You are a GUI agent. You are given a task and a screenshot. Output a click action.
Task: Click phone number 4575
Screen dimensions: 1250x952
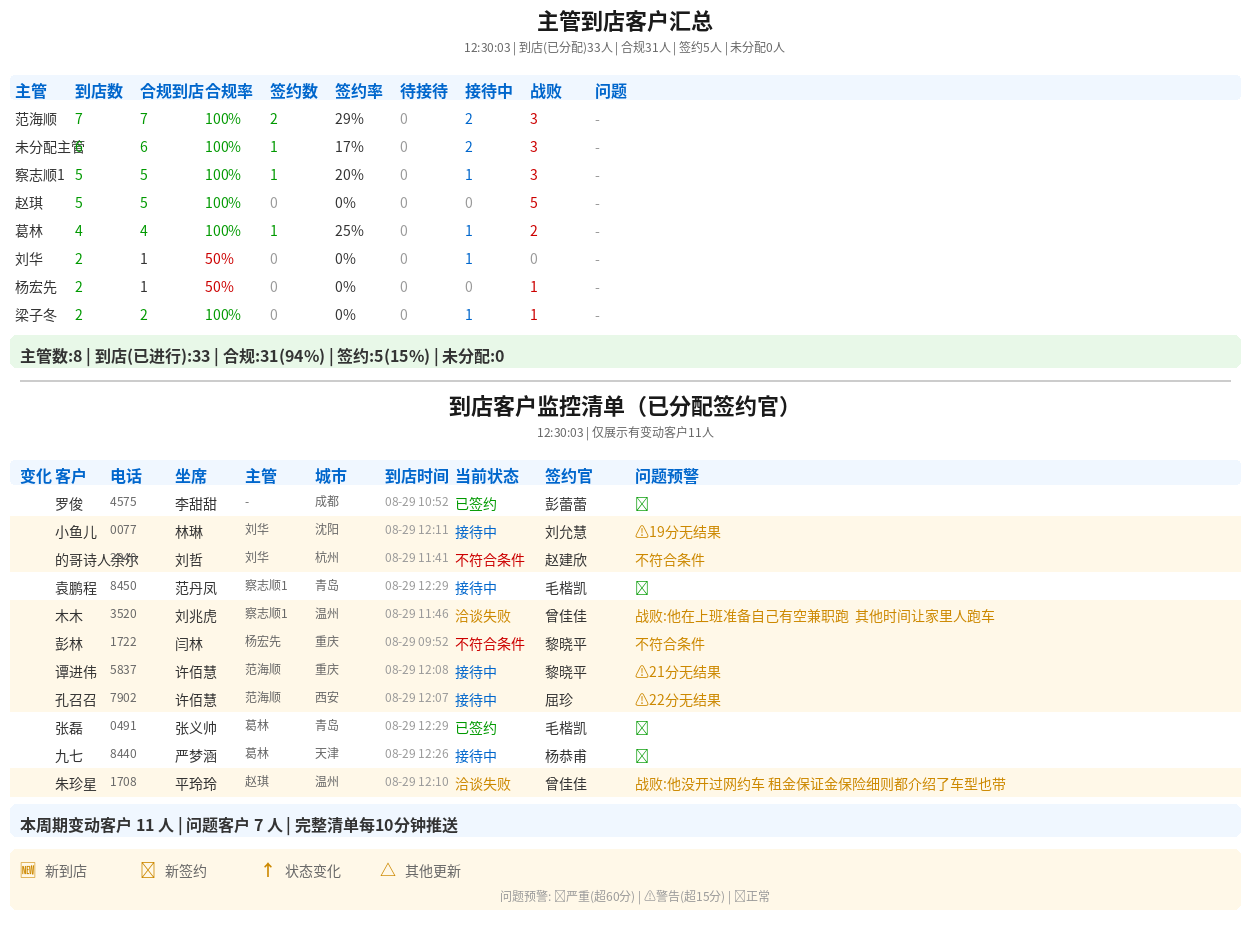[x=123, y=502]
